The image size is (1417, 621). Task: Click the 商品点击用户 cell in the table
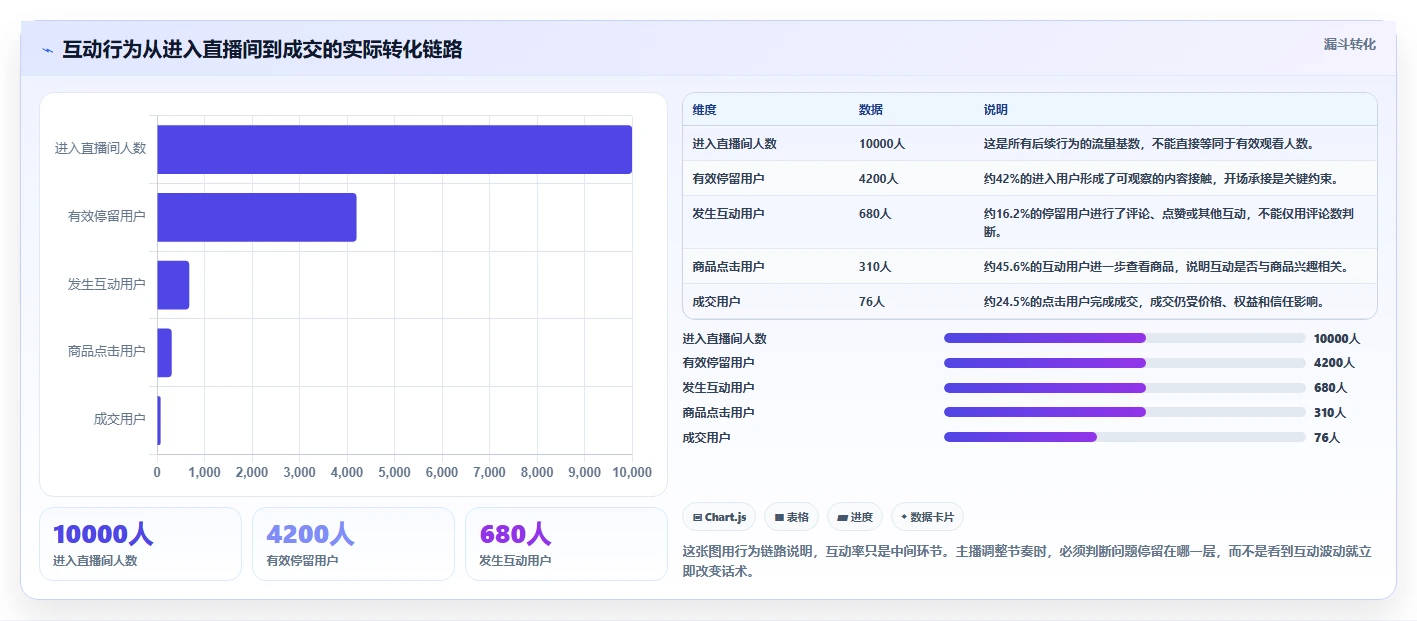pos(728,267)
